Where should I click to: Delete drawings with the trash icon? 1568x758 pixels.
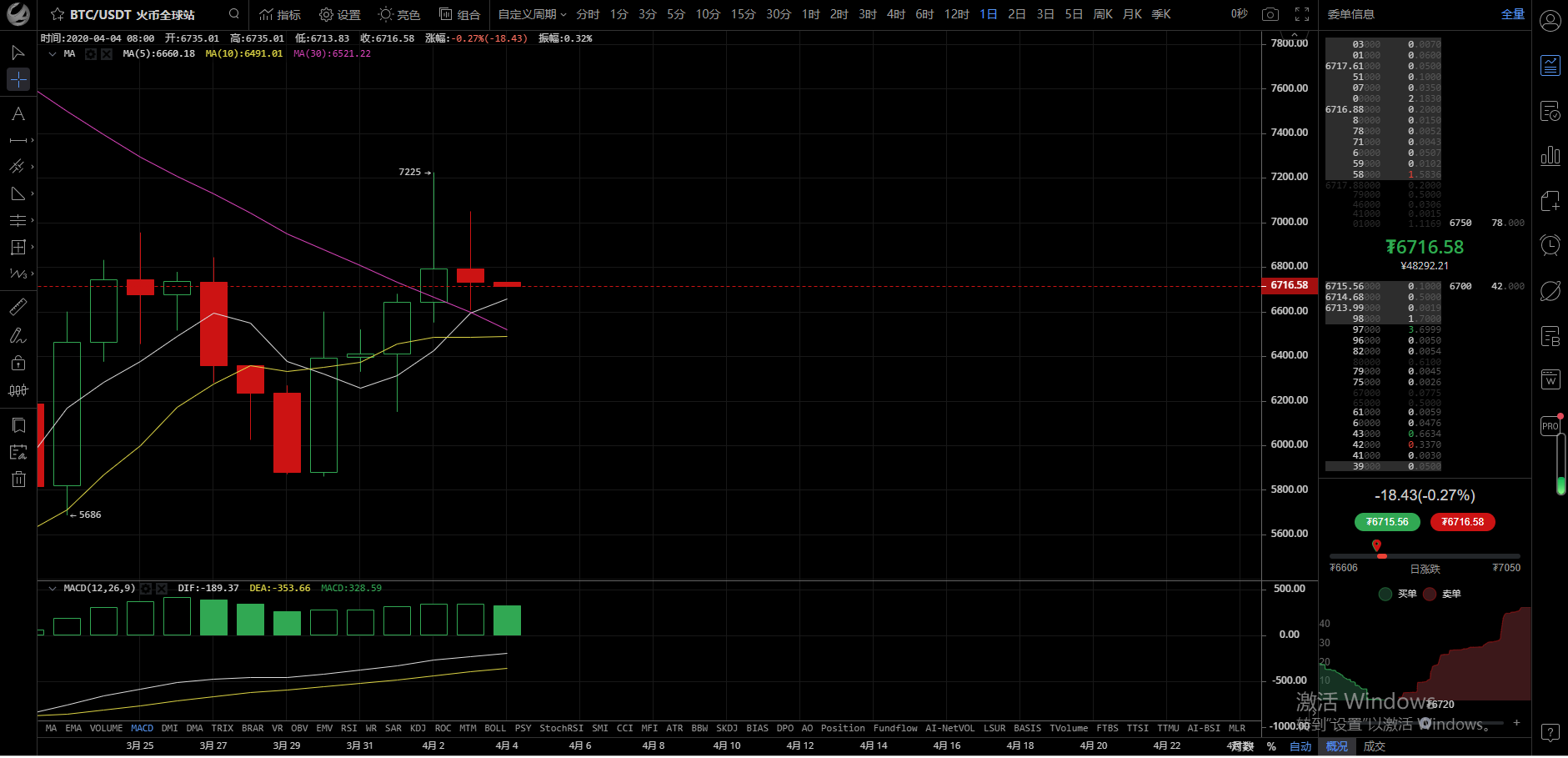click(18, 479)
